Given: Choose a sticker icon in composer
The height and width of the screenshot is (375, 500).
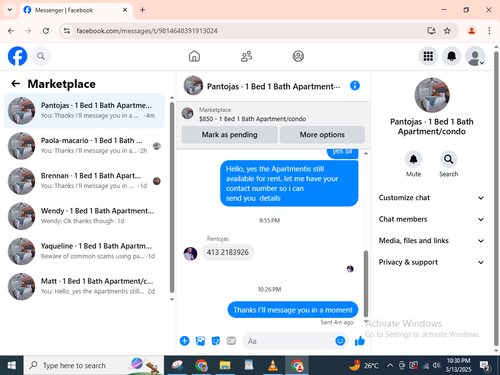Looking at the screenshot, I should [x=216, y=341].
